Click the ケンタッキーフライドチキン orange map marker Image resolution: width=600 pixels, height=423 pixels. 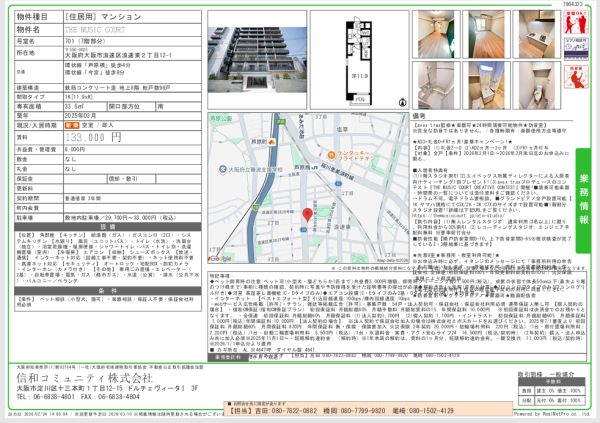click(x=331, y=155)
